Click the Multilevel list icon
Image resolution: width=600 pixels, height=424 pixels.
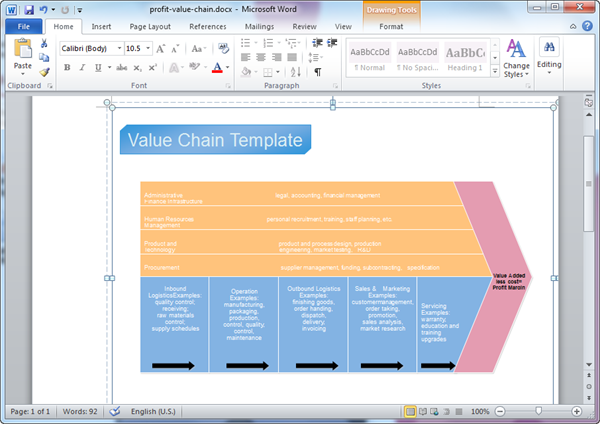tap(291, 43)
